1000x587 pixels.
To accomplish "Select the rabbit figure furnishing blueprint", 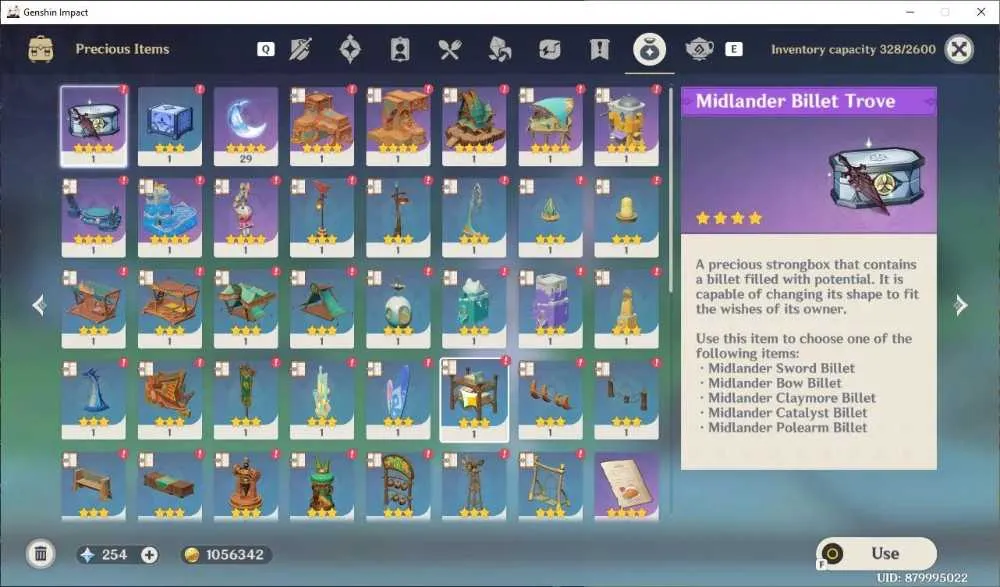I will tap(246, 218).
